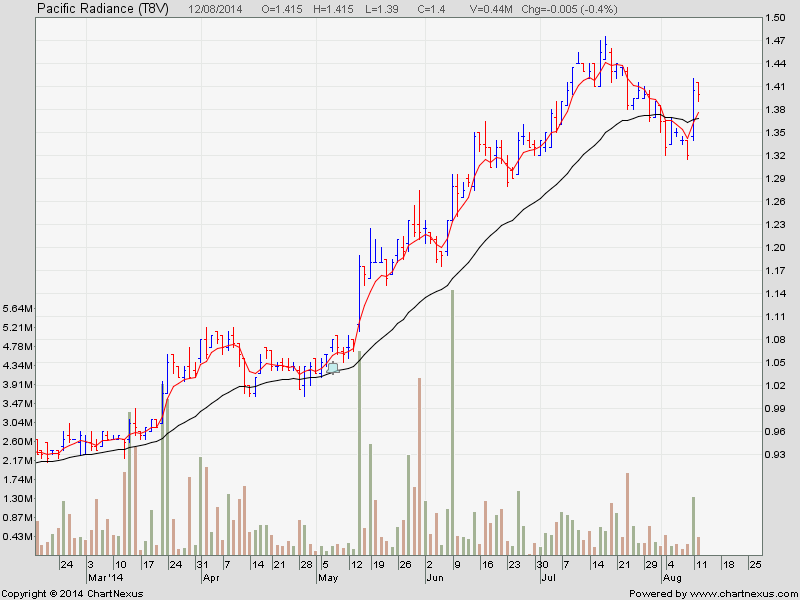The width and height of the screenshot is (800, 600).
Task: Click the Aug month label
Action: (671, 578)
